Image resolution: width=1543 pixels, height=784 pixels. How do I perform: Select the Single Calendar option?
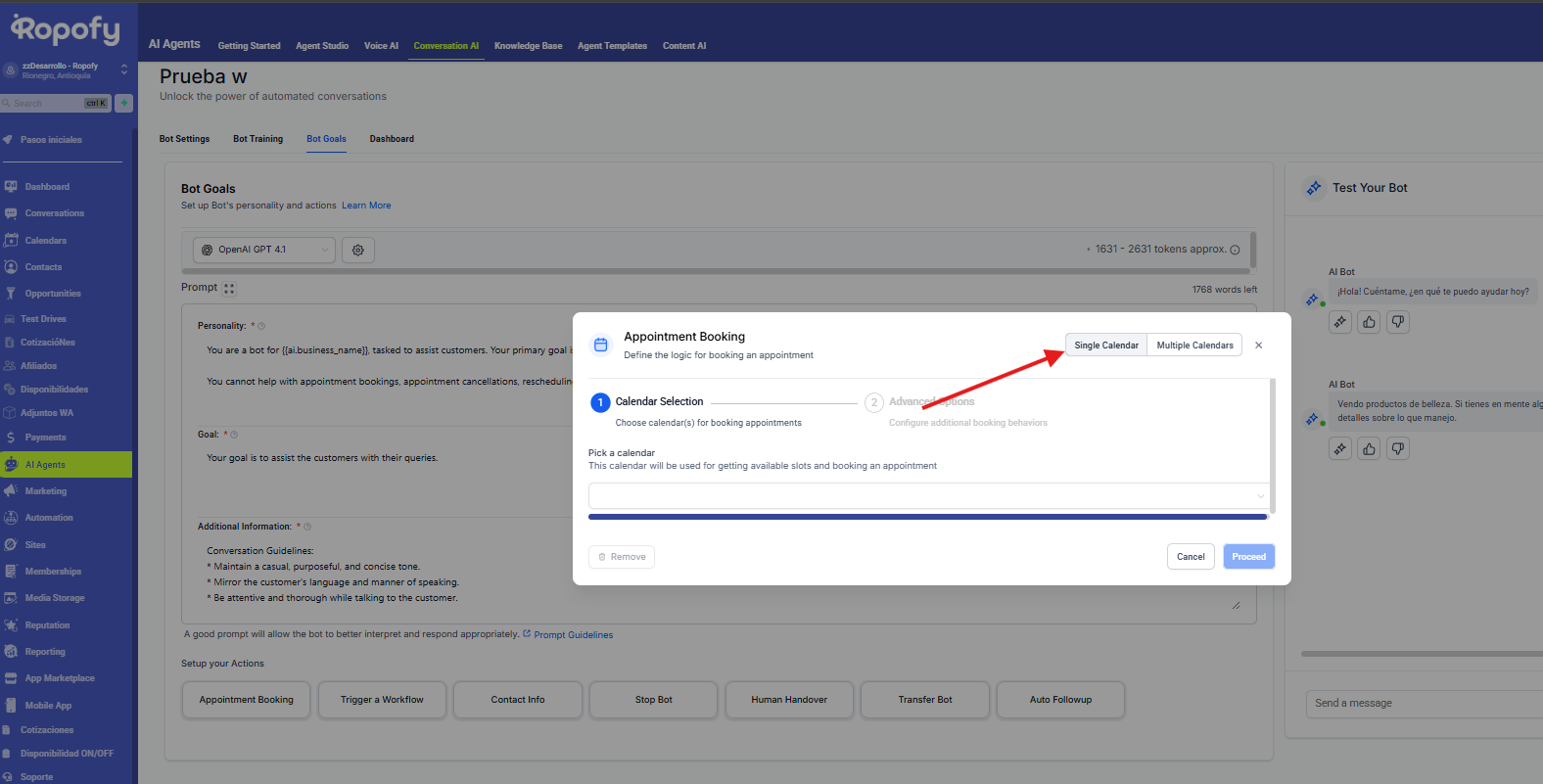tap(1105, 346)
